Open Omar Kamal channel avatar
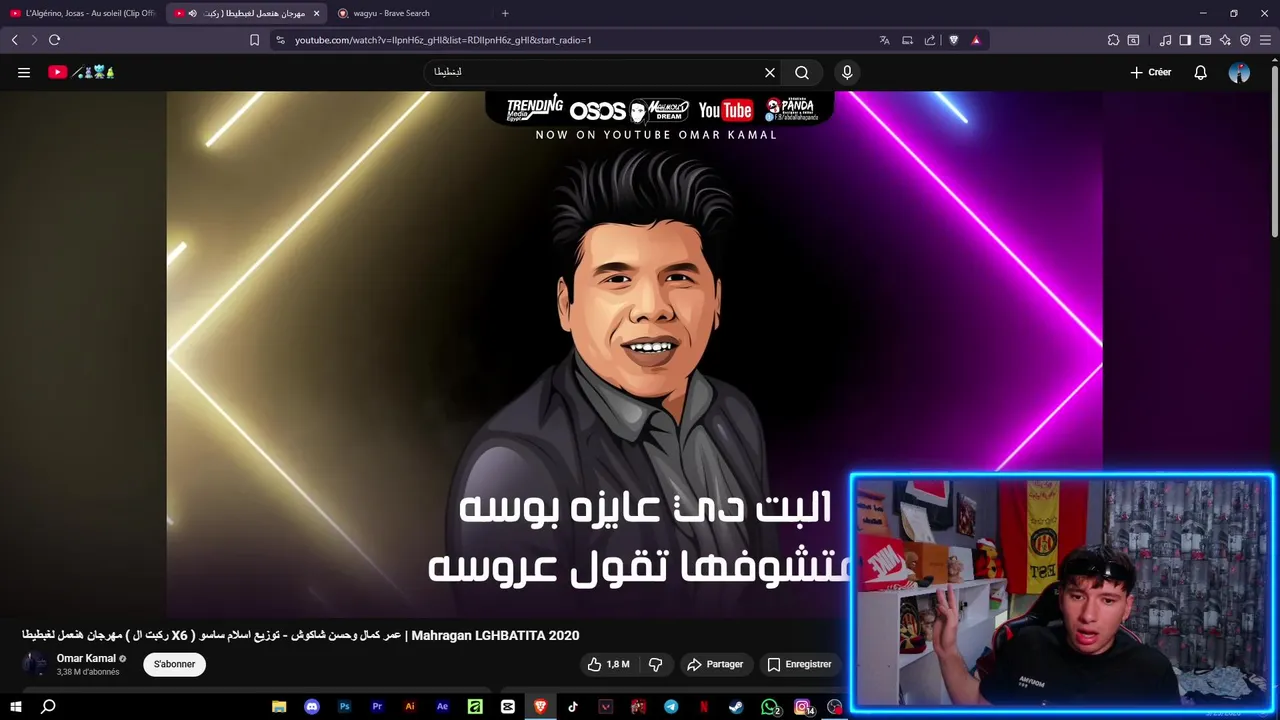The width and height of the screenshot is (1280, 720). click(35, 664)
